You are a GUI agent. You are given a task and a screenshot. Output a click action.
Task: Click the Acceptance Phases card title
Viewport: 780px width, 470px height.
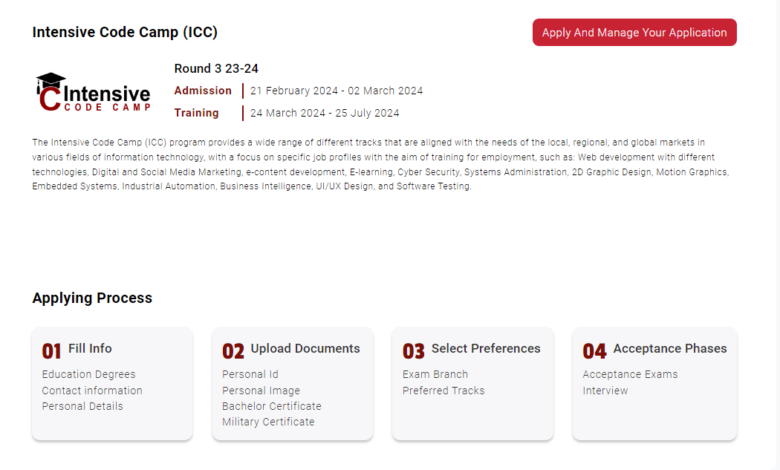click(670, 348)
